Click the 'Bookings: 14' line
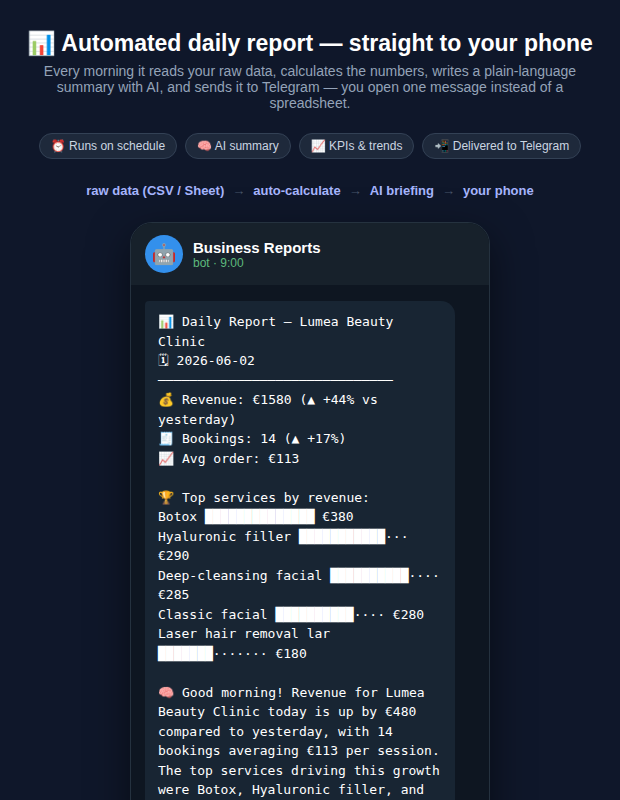 [229, 439]
